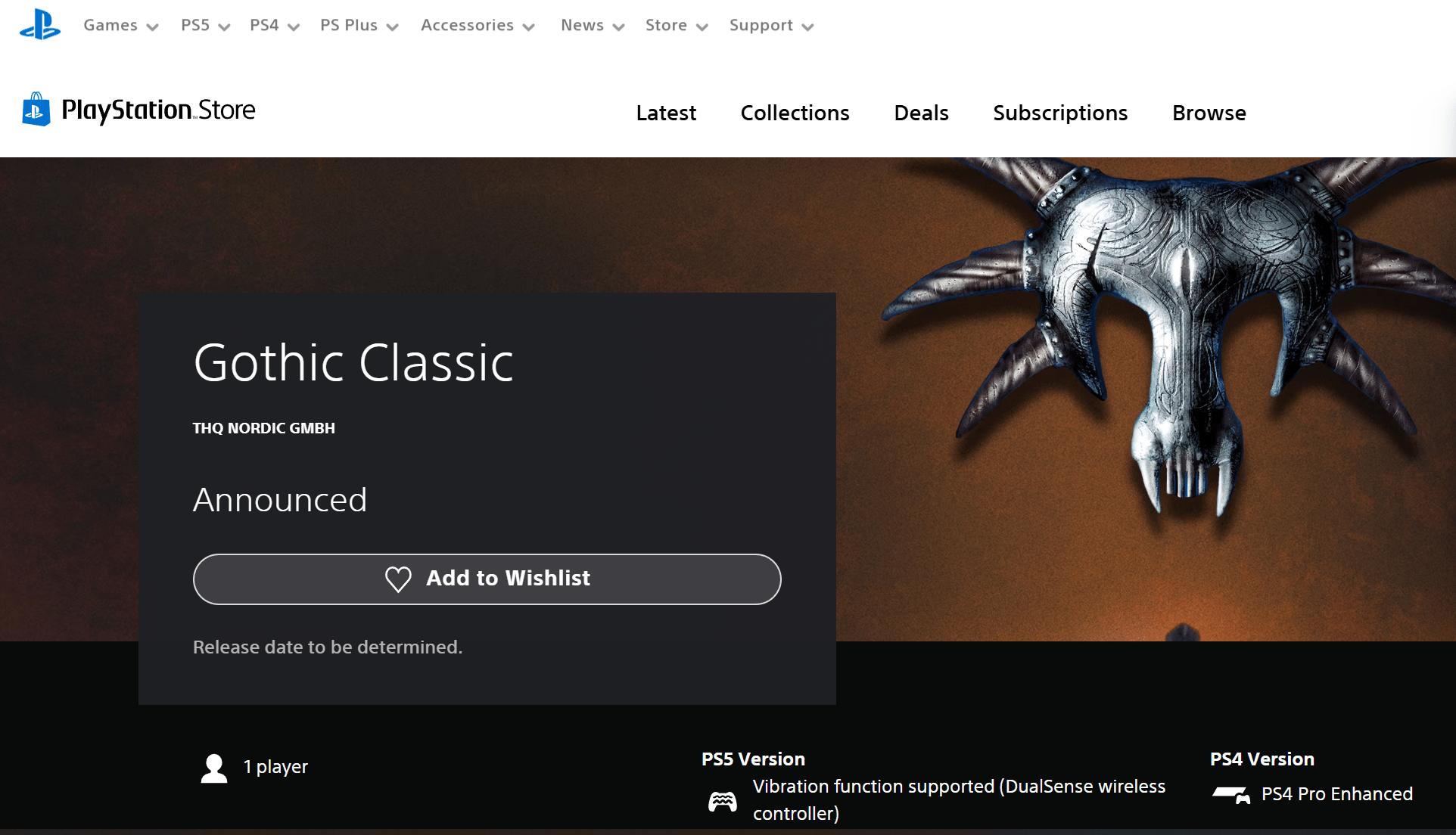Click the heart wishlist icon

coord(398,579)
